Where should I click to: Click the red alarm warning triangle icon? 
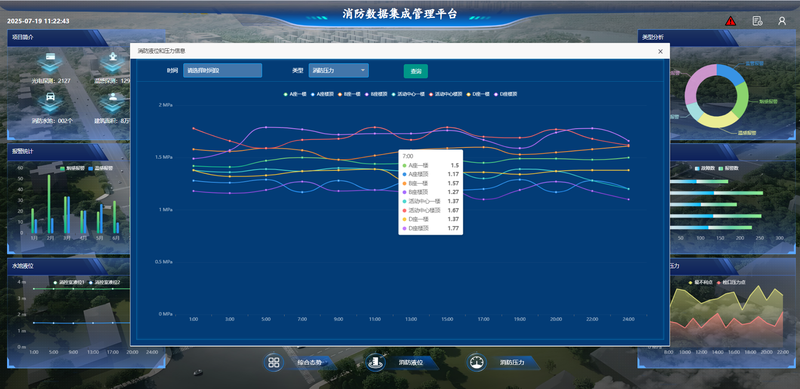tap(731, 21)
